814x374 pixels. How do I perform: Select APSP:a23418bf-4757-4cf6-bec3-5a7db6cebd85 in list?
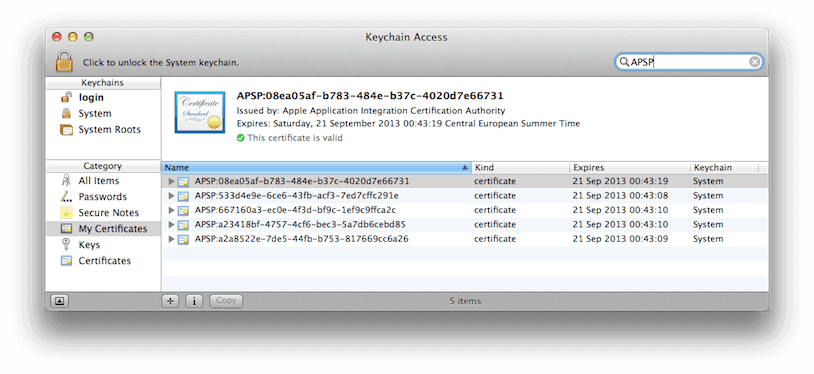(x=300, y=225)
